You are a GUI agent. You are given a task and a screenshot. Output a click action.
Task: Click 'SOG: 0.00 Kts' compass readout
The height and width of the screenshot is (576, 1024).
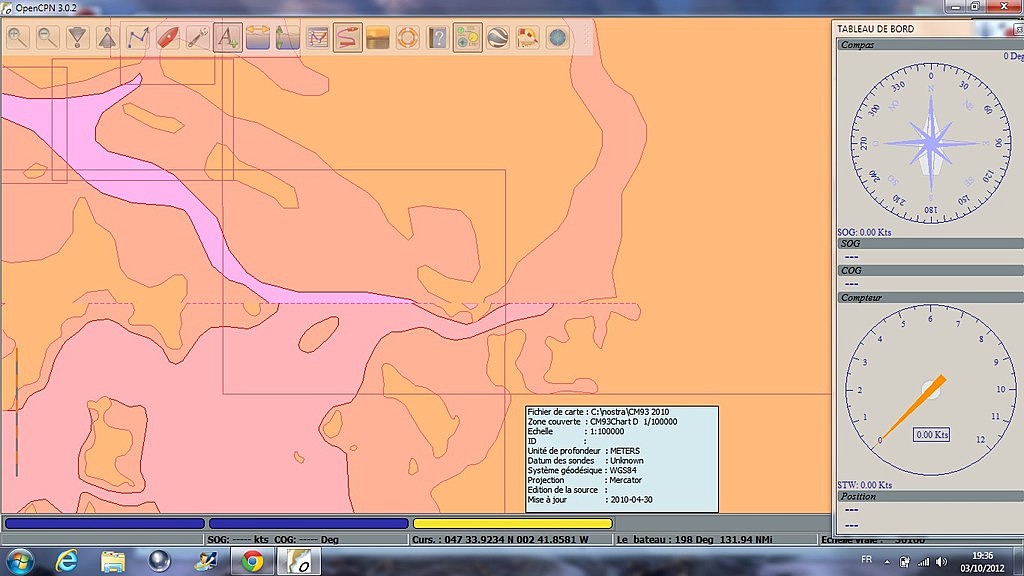(x=864, y=232)
